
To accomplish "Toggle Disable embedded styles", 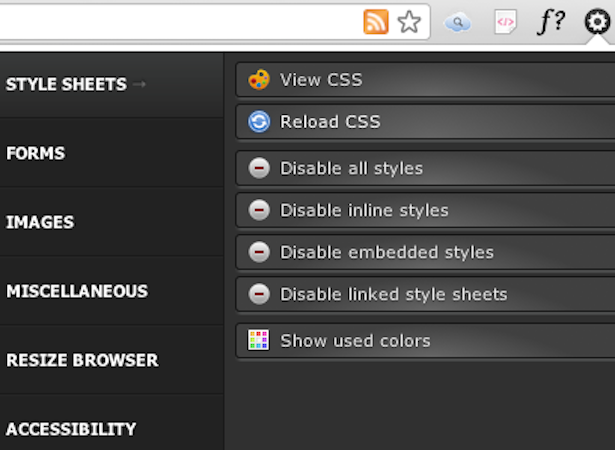I will point(425,252).
